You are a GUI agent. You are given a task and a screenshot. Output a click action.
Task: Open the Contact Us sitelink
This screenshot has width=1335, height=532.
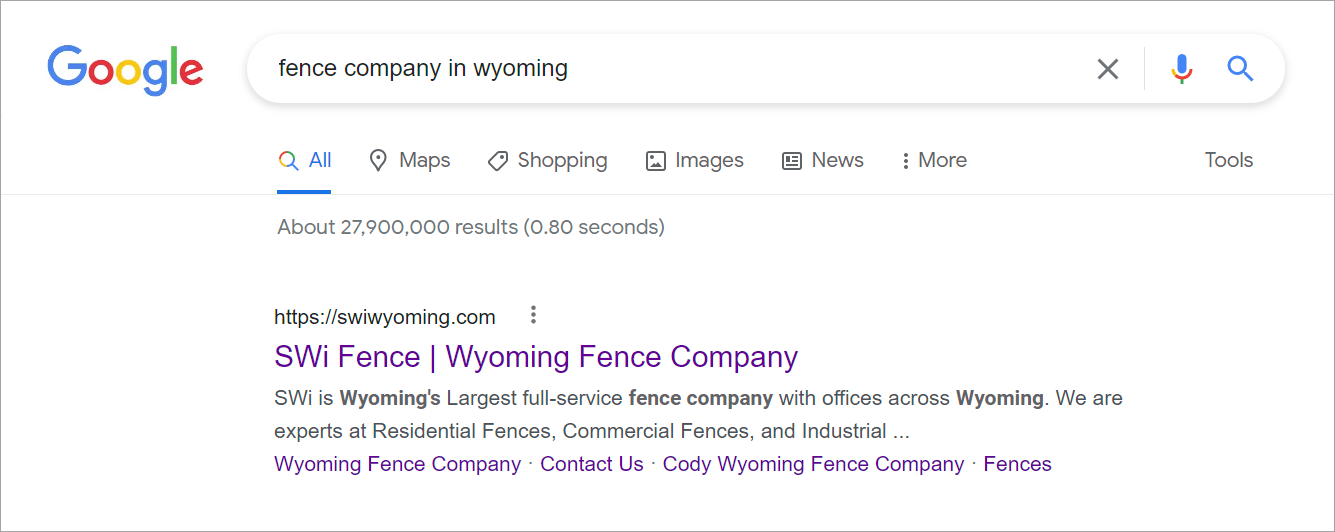[592, 464]
